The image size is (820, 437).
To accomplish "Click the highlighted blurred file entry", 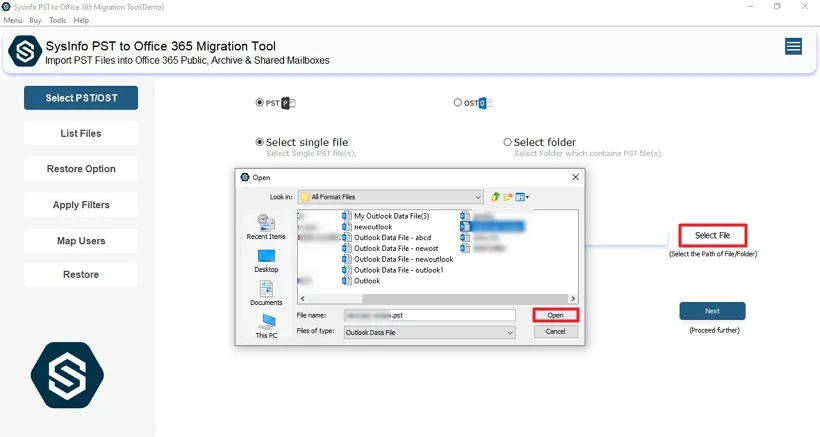I will coord(492,226).
